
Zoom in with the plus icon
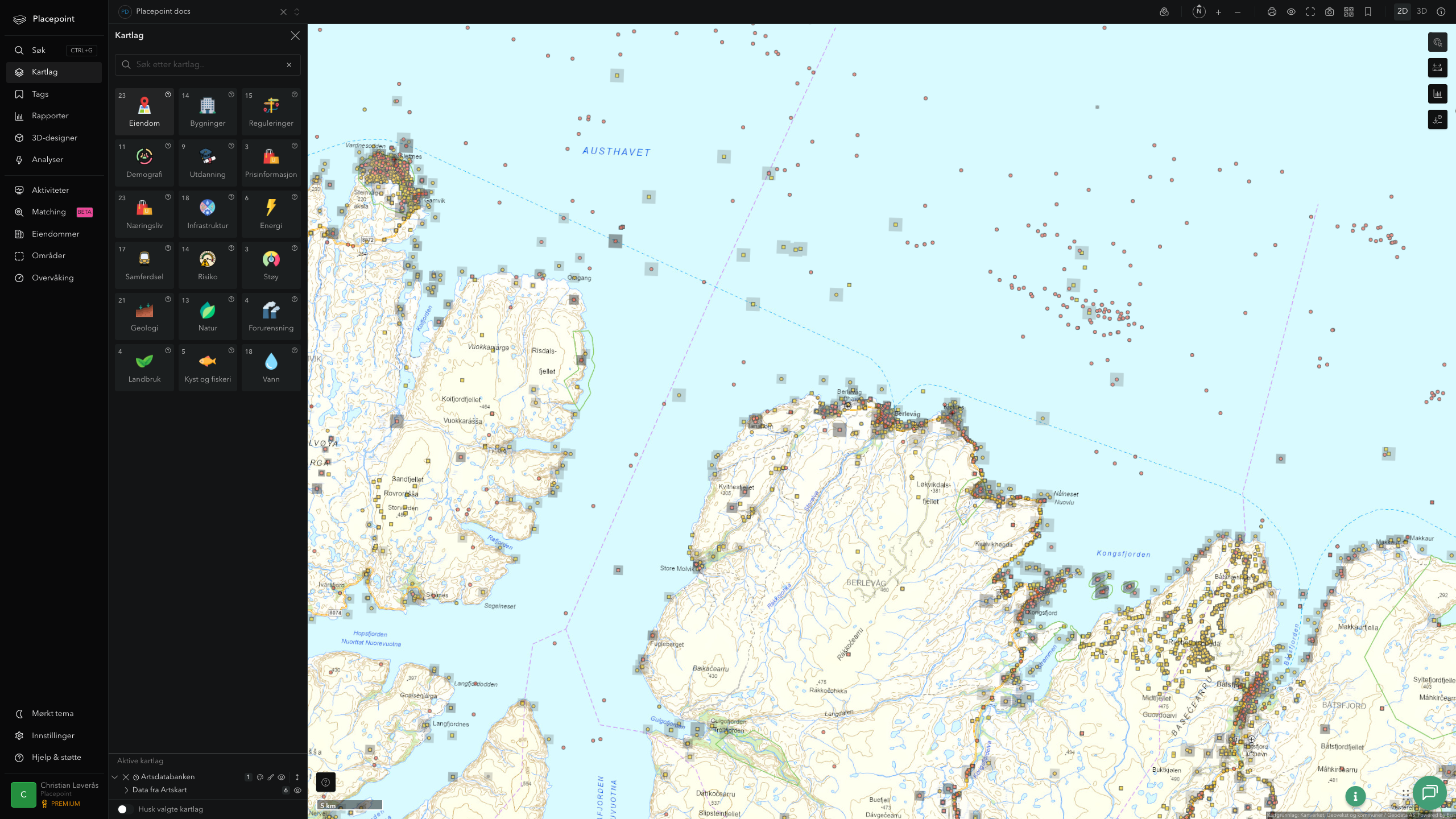pos(1218,12)
